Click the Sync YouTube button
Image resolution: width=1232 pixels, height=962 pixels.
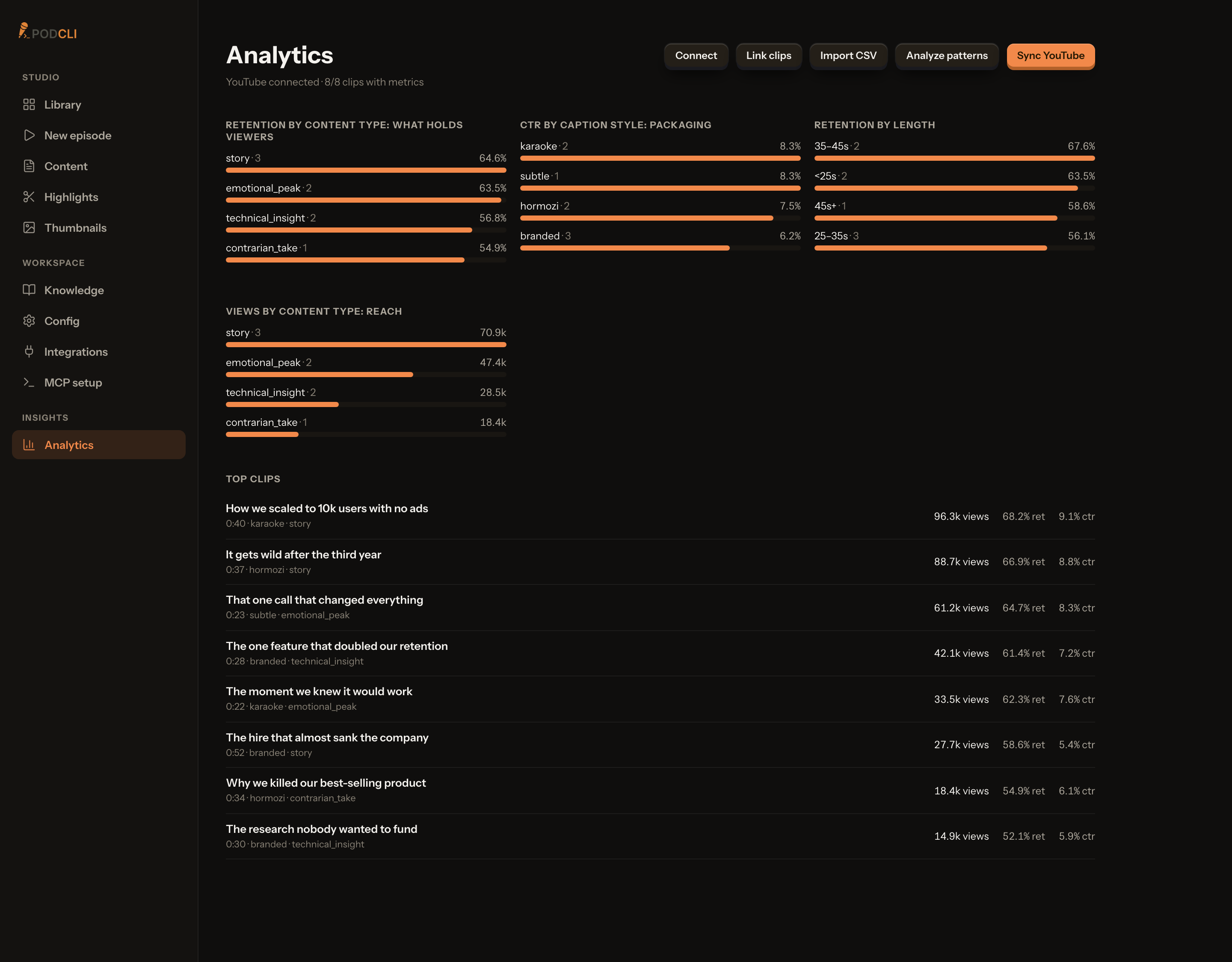[x=1050, y=56]
